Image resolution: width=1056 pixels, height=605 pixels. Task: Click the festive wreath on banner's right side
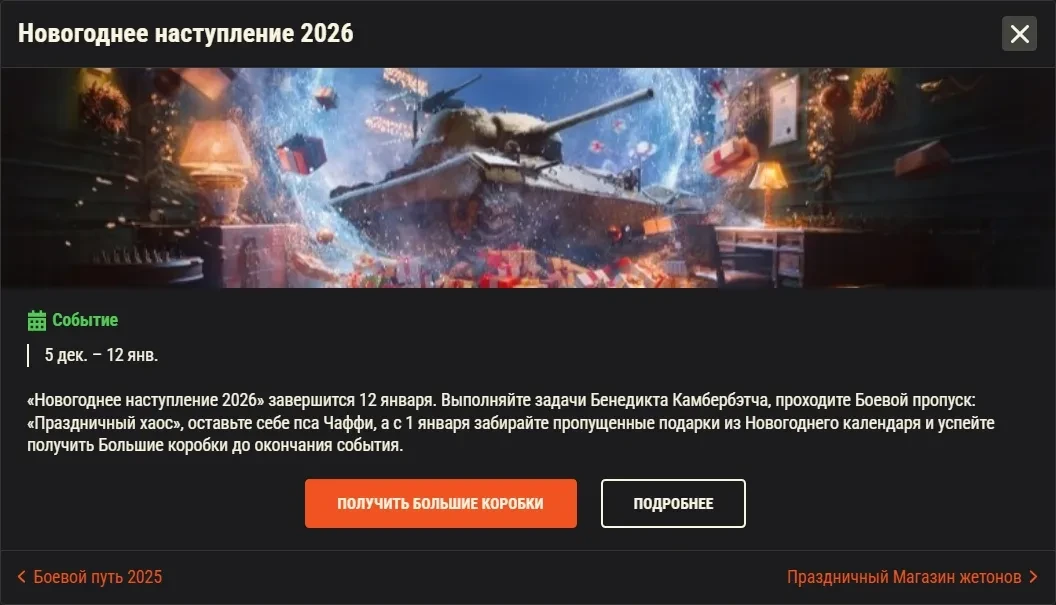[872, 94]
